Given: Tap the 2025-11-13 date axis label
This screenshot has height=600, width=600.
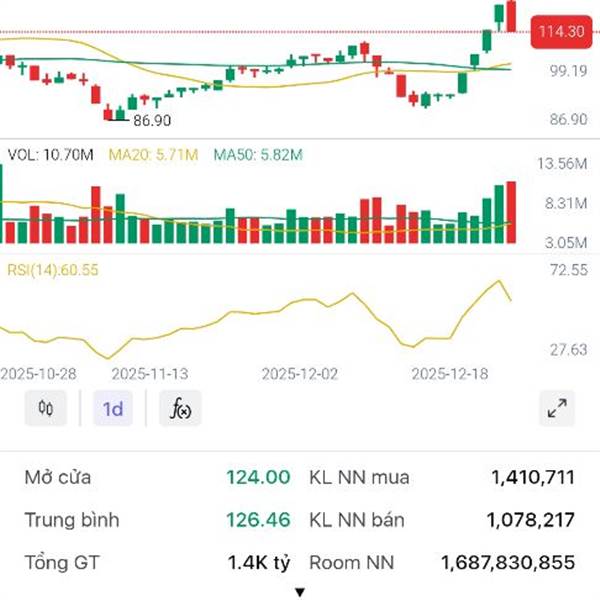Looking at the screenshot, I should pos(150,374).
